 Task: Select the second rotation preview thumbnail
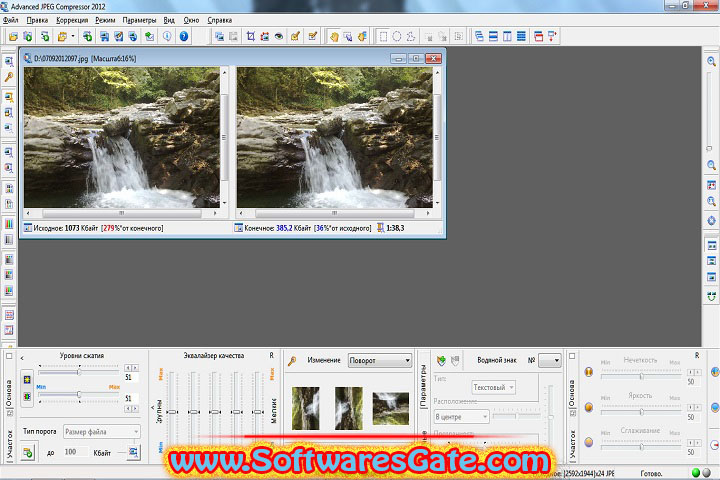point(349,408)
